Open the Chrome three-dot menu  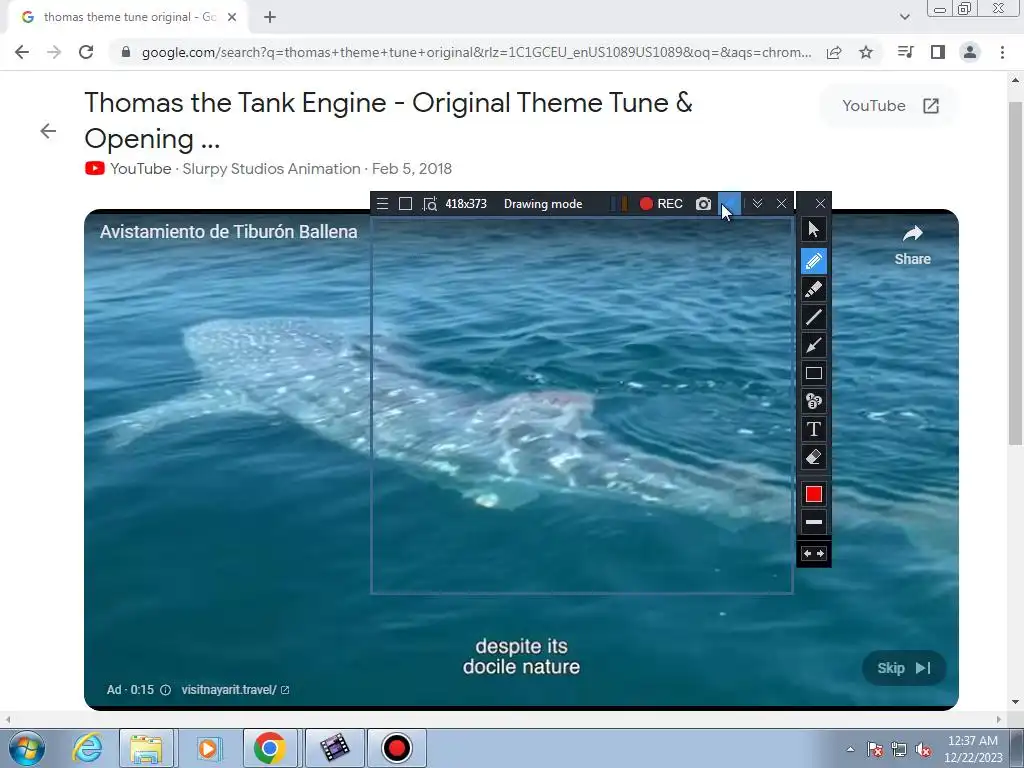click(x=1002, y=52)
